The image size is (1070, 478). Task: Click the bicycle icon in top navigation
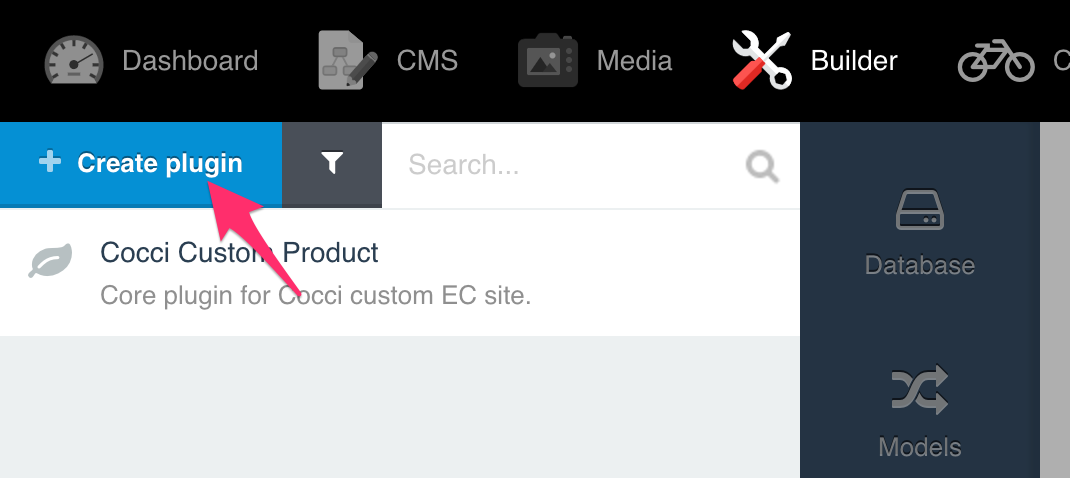point(996,61)
